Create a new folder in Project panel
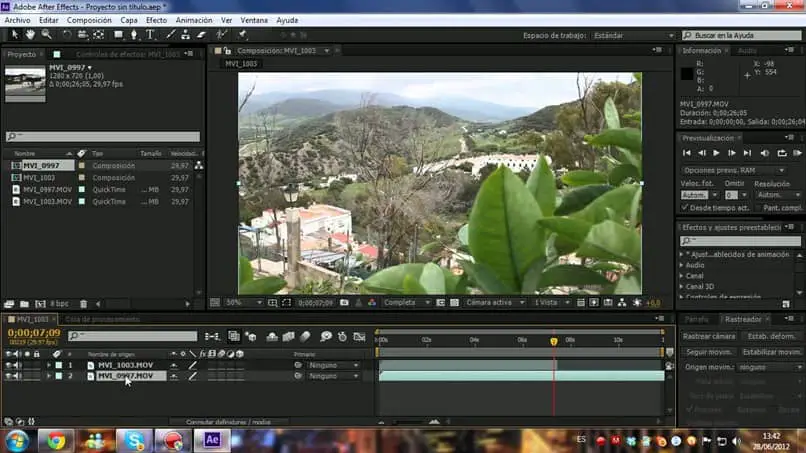This screenshot has height=453, width=806. pyautogui.click(x=23, y=303)
